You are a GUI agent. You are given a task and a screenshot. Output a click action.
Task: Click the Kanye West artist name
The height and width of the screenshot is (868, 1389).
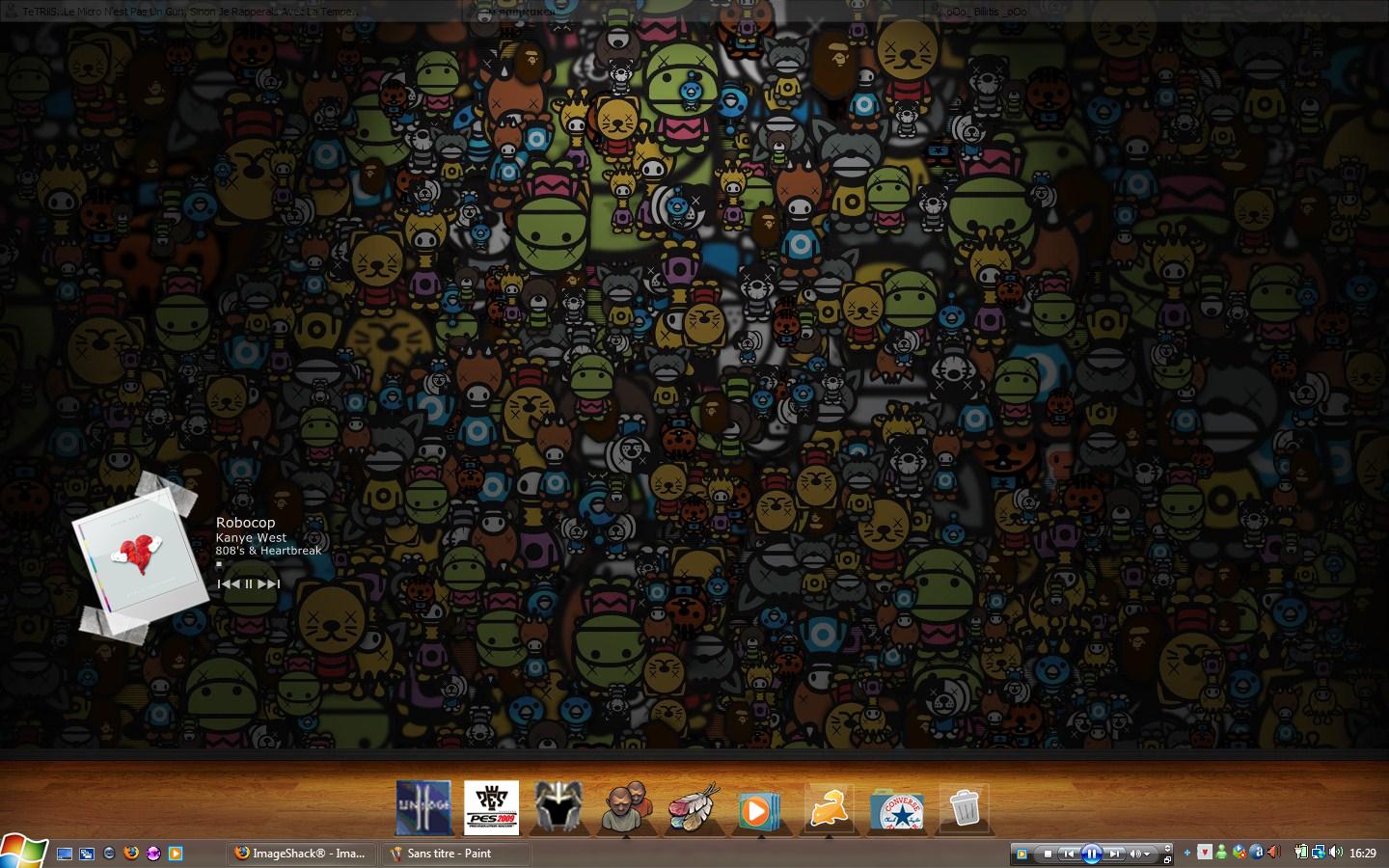point(251,538)
